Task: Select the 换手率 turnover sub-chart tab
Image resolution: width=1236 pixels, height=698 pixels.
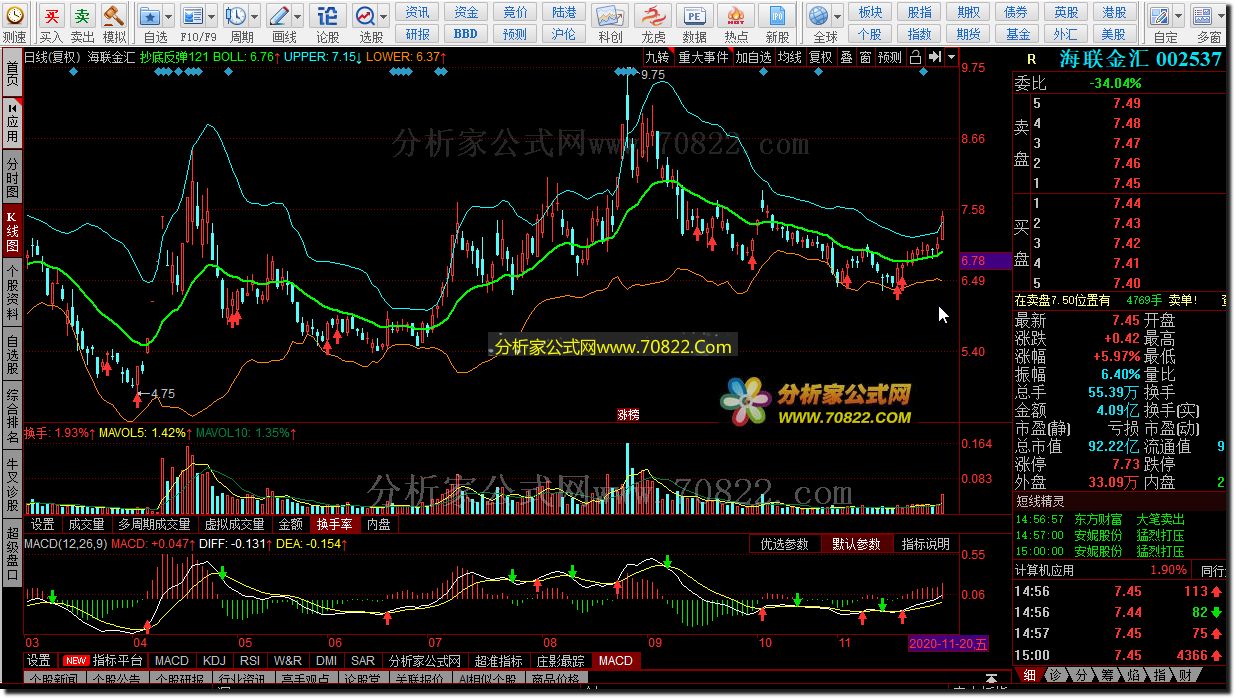Action: [x=334, y=524]
